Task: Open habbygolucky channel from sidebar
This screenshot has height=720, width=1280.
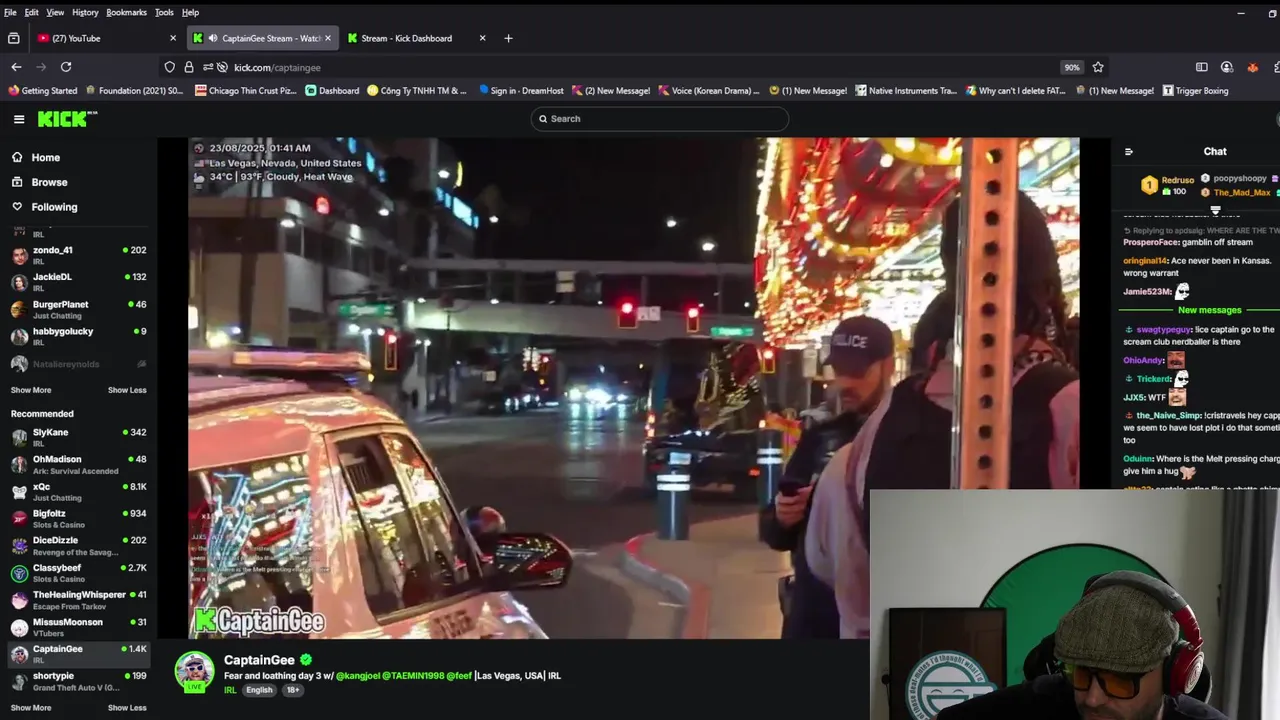Action: click(78, 336)
